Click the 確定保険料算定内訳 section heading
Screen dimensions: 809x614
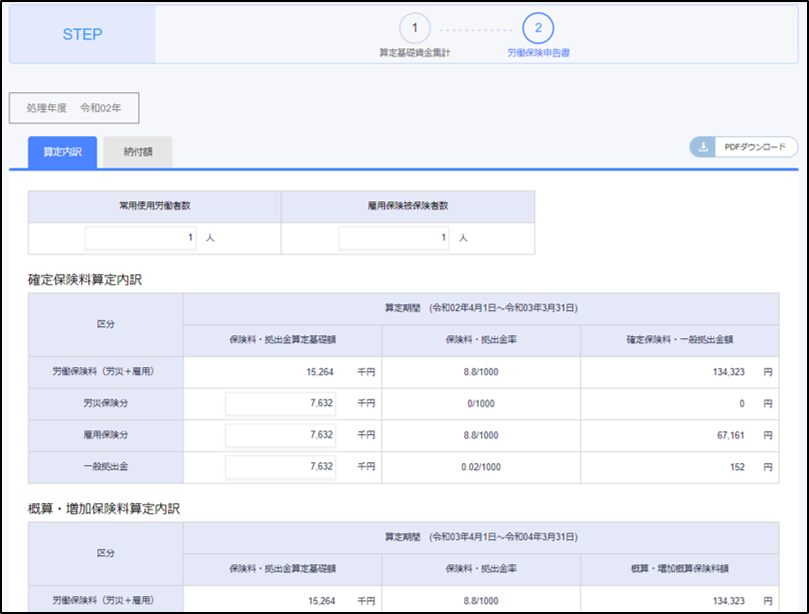pyautogui.click(x=85, y=280)
